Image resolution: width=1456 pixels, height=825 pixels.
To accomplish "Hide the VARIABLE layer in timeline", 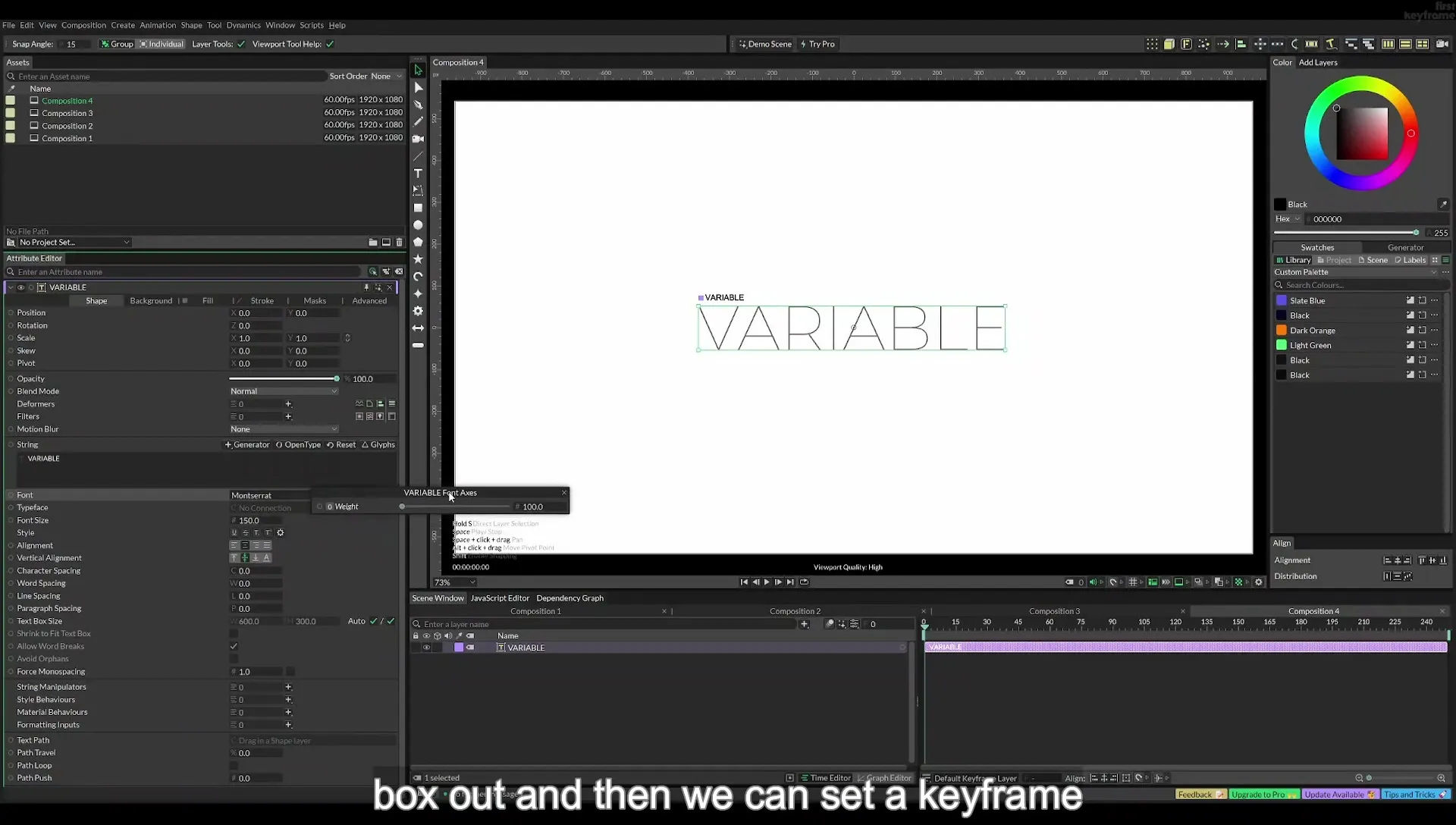I will click(x=426, y=648).
